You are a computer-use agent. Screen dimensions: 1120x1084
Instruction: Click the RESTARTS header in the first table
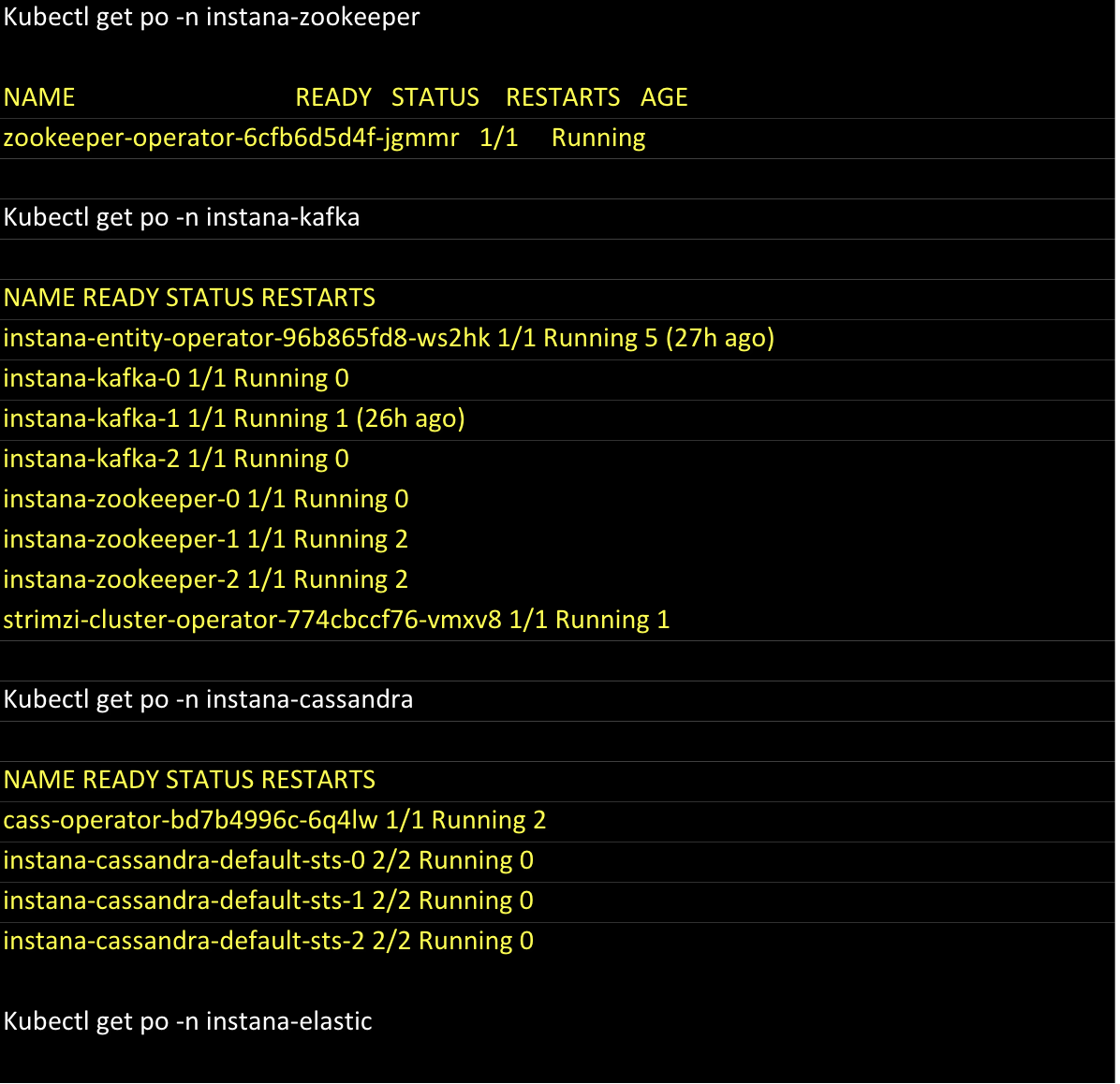563,97
